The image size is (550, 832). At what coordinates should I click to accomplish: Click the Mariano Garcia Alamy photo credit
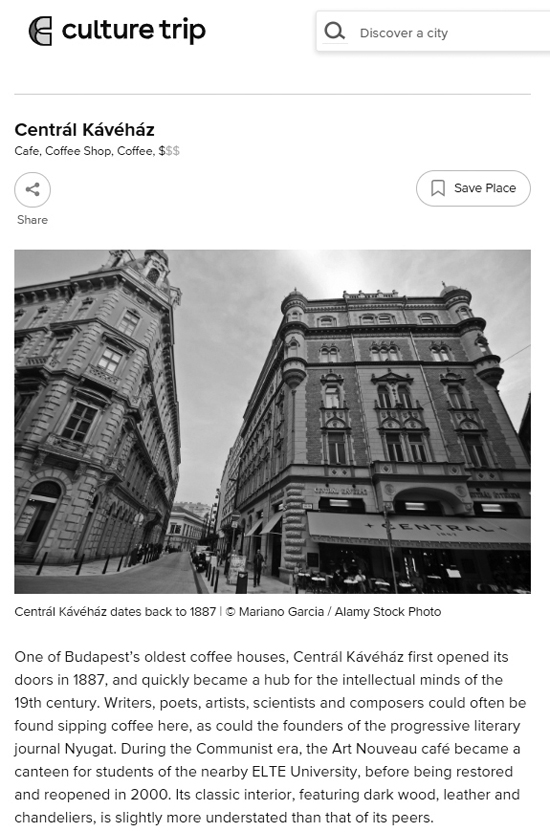[334, 612]
